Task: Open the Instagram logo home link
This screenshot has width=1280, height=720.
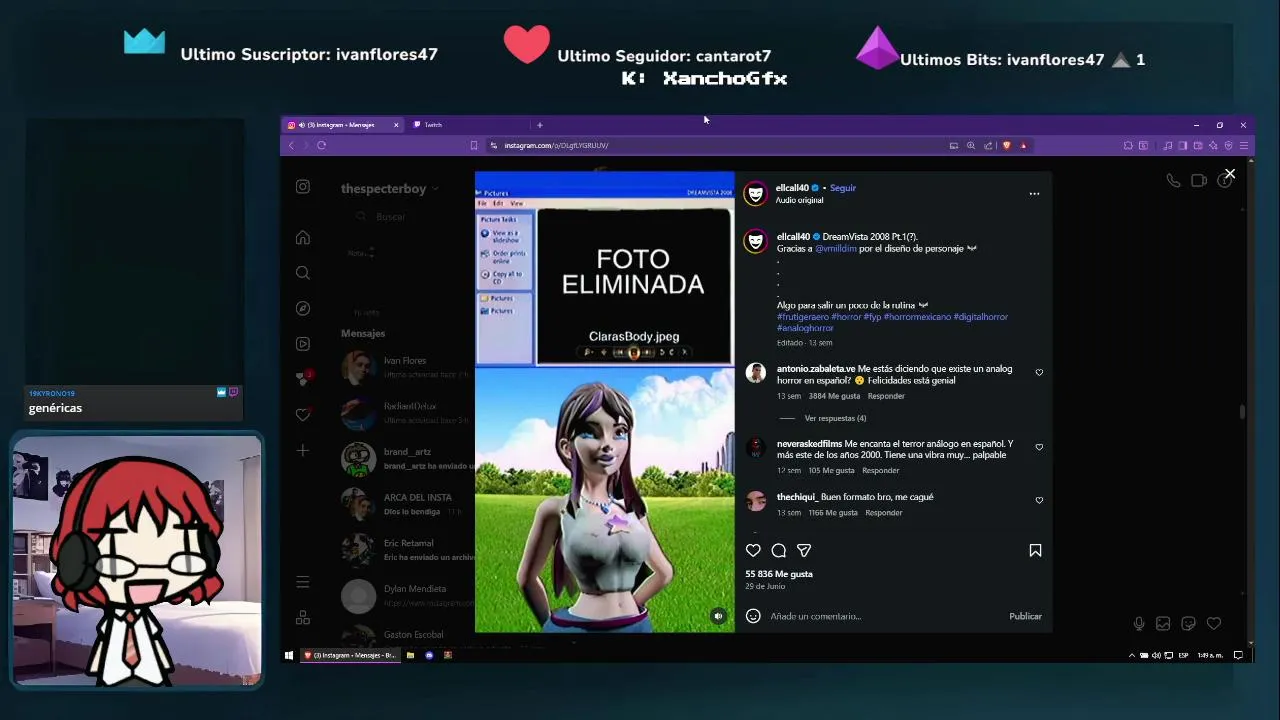Action: click(x=303, y=187)
